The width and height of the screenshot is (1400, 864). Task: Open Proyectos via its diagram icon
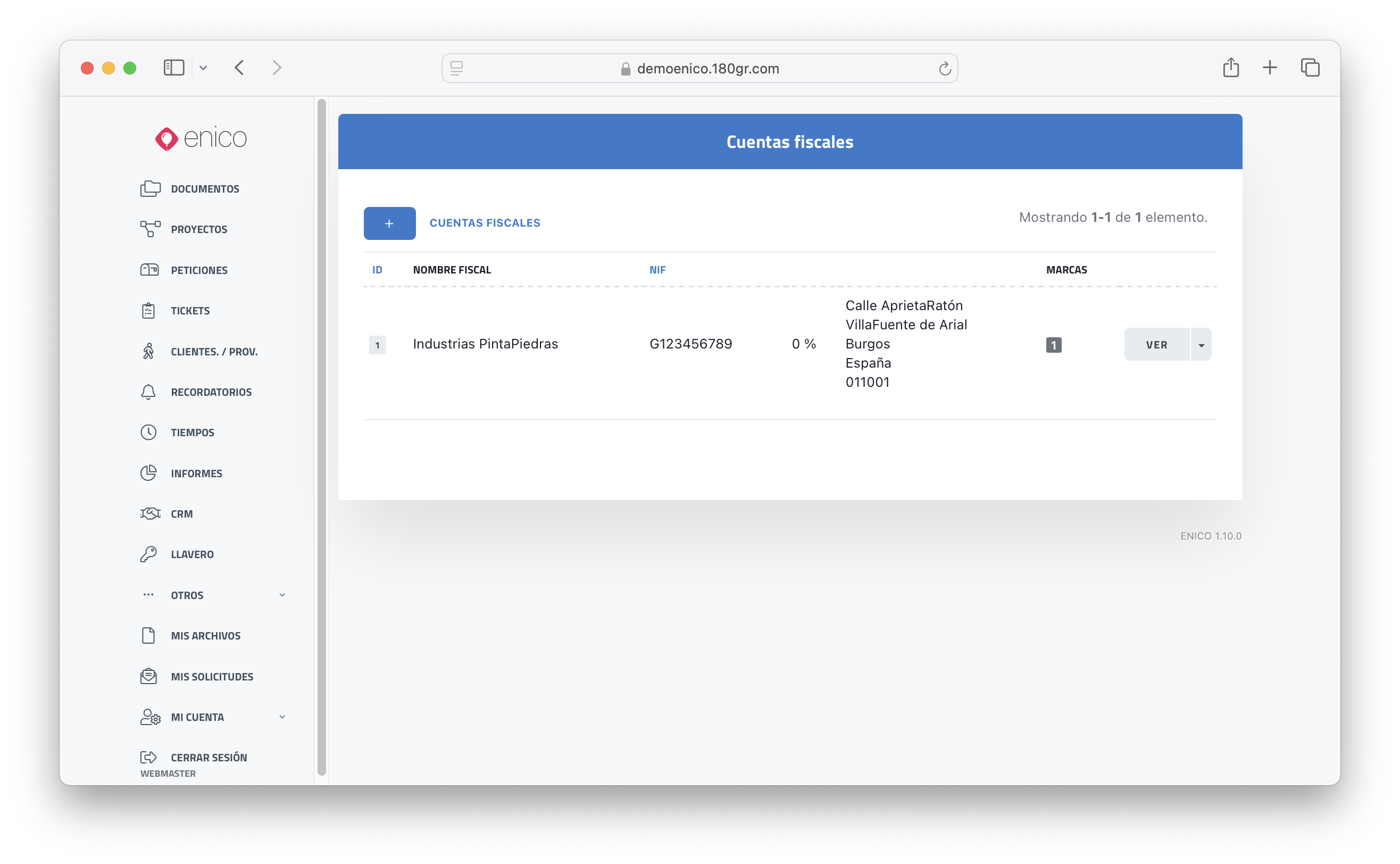click(149, 229)
